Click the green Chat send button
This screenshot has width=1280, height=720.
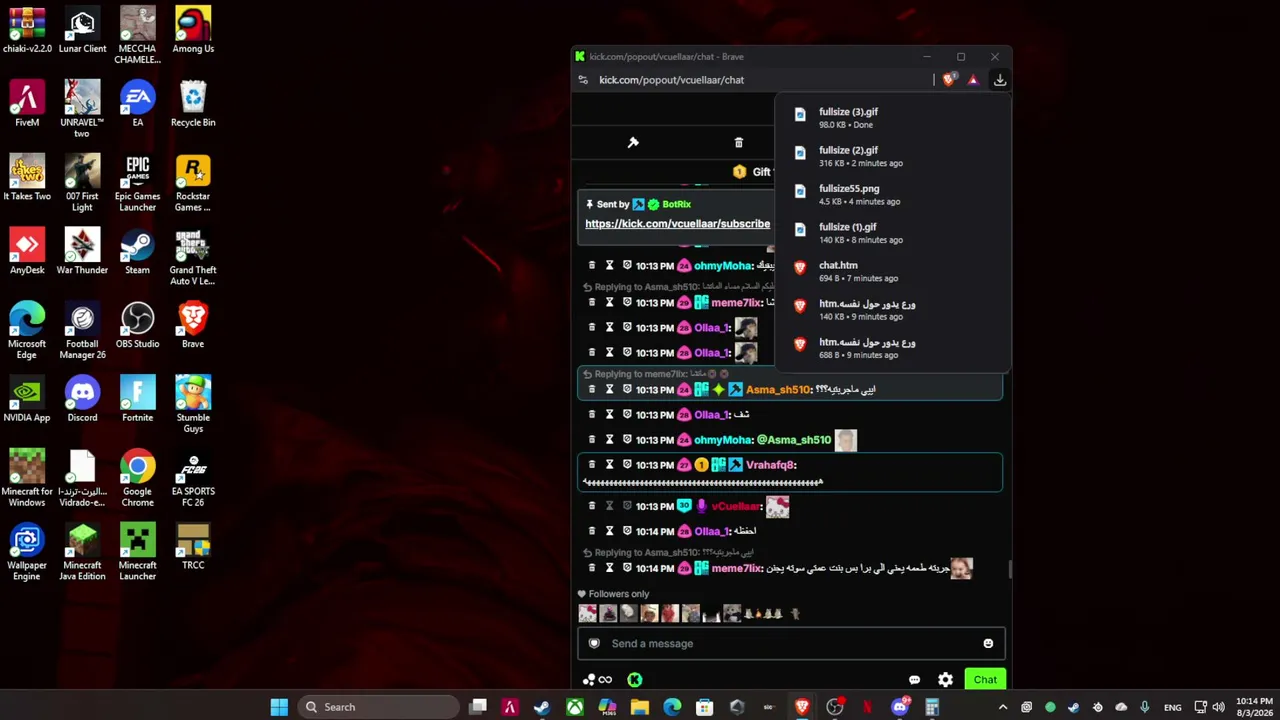tap(985, 680)
